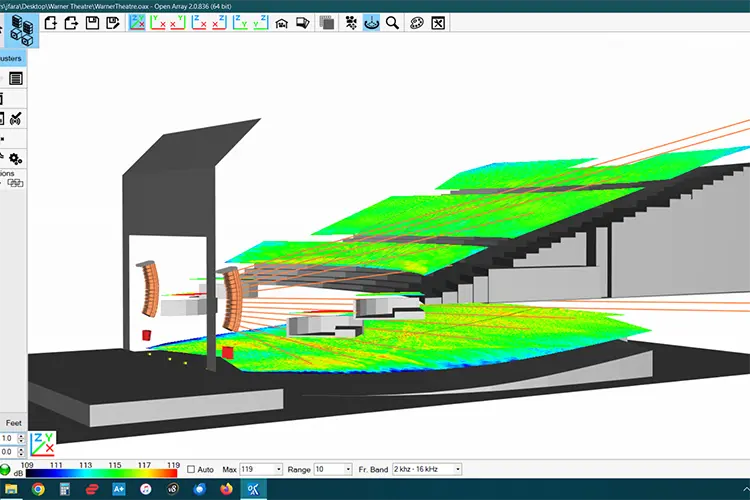Open the color palette icon
750x500 pixels.
417,23
